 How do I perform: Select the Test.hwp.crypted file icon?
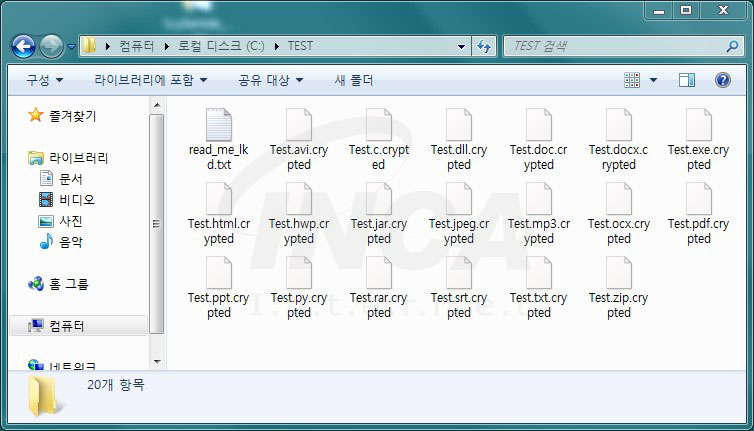point(299,199)
